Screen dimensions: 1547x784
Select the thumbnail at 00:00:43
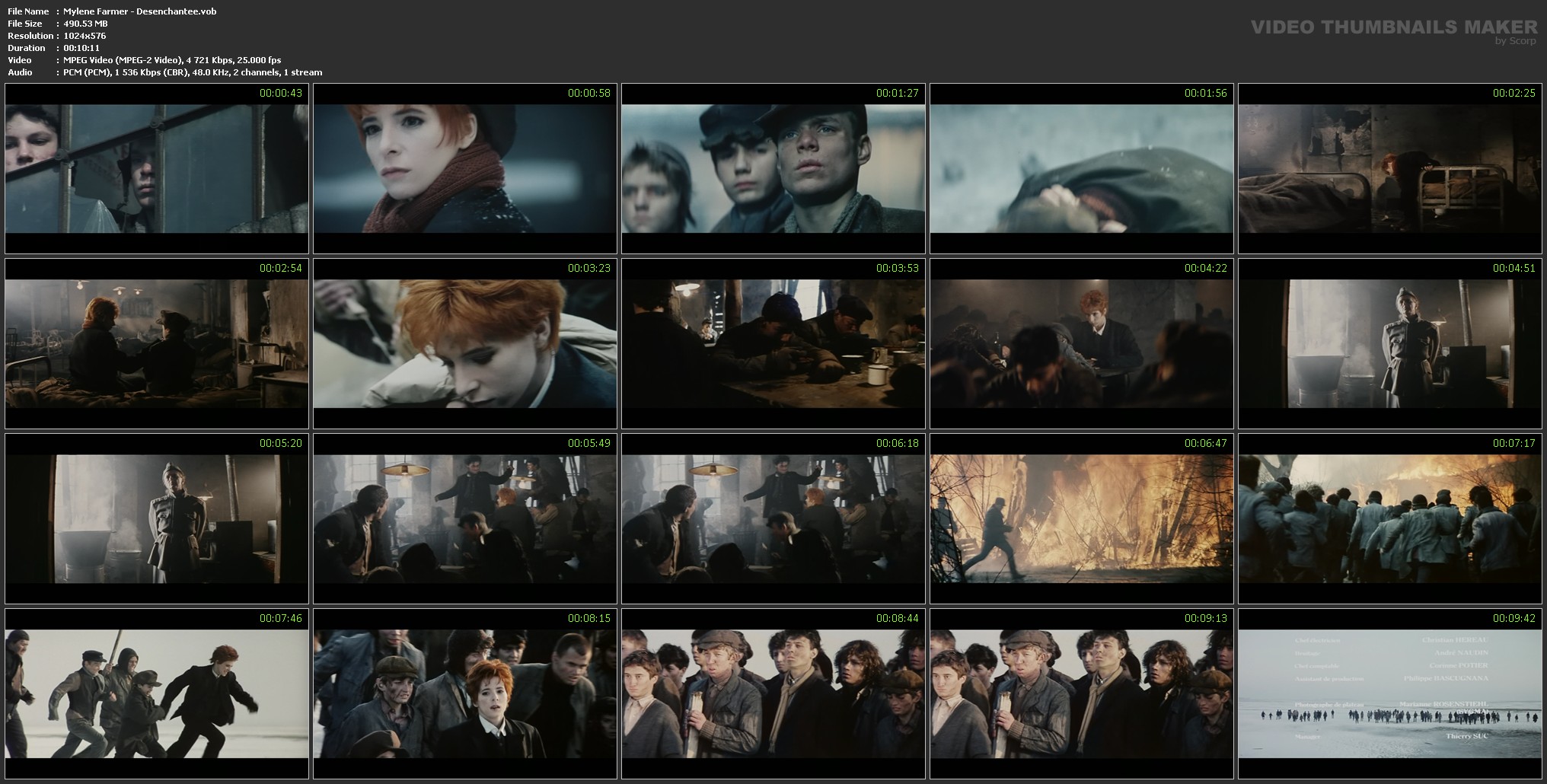click(157, 168)
